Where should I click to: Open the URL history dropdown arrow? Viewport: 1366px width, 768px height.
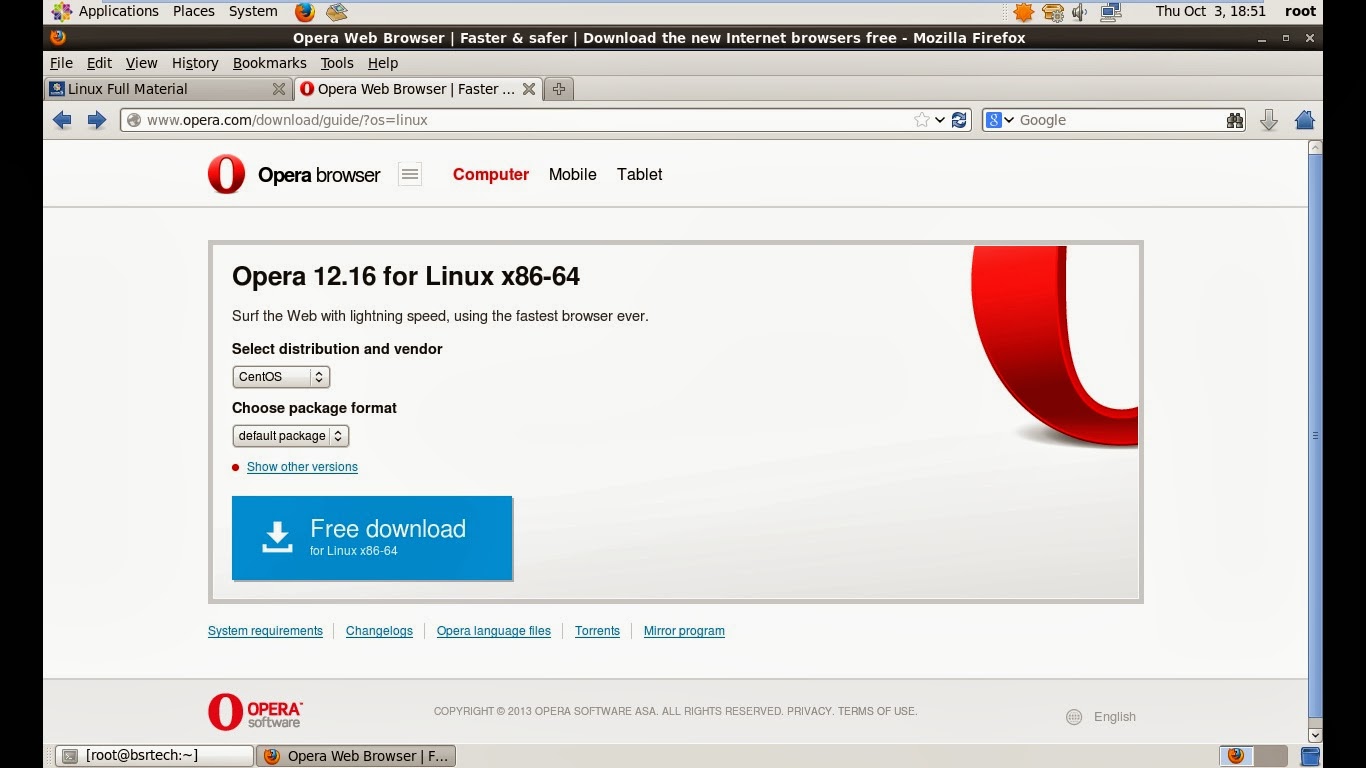pos(940,120)
